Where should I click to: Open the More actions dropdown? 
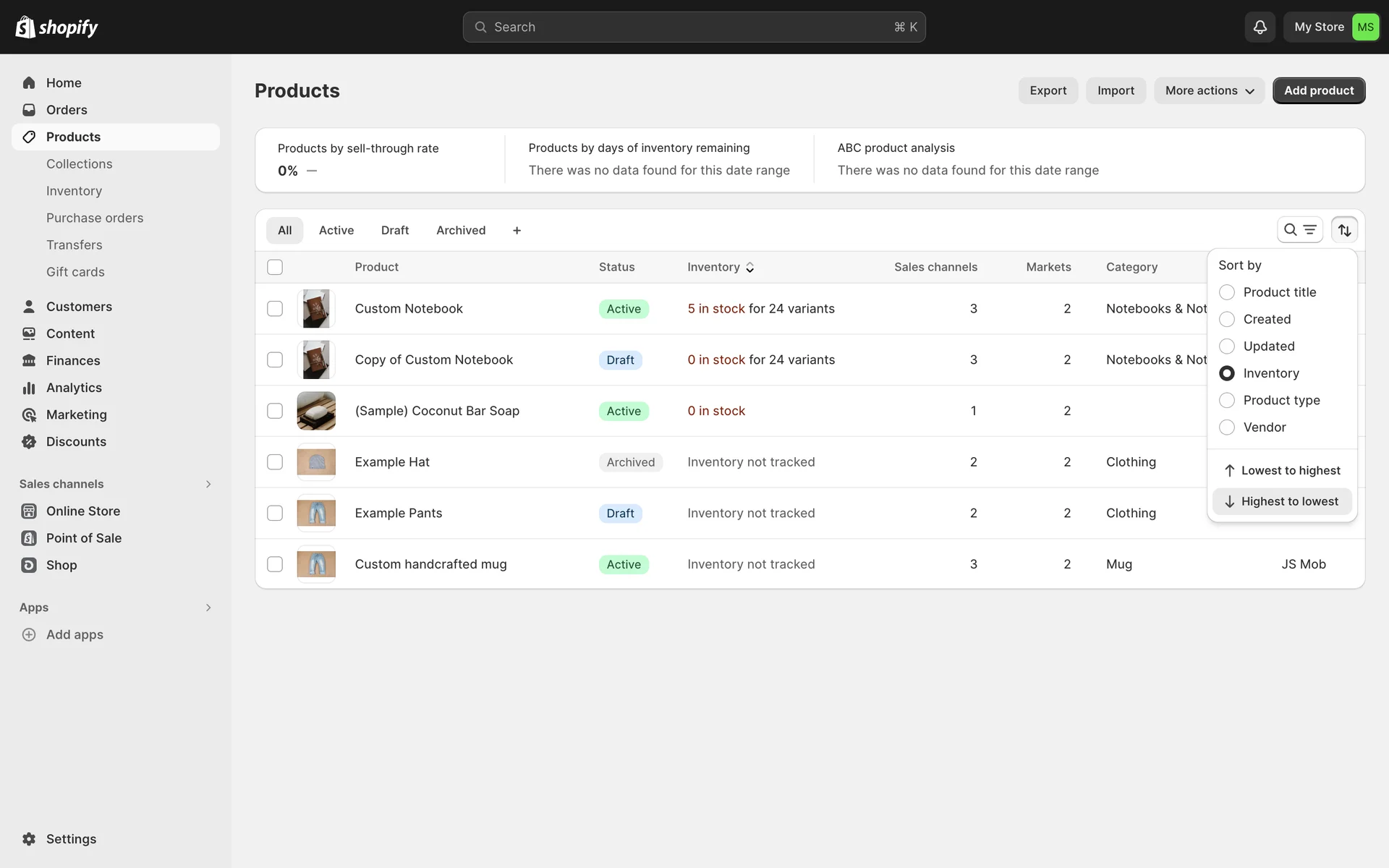point(1209,90)
